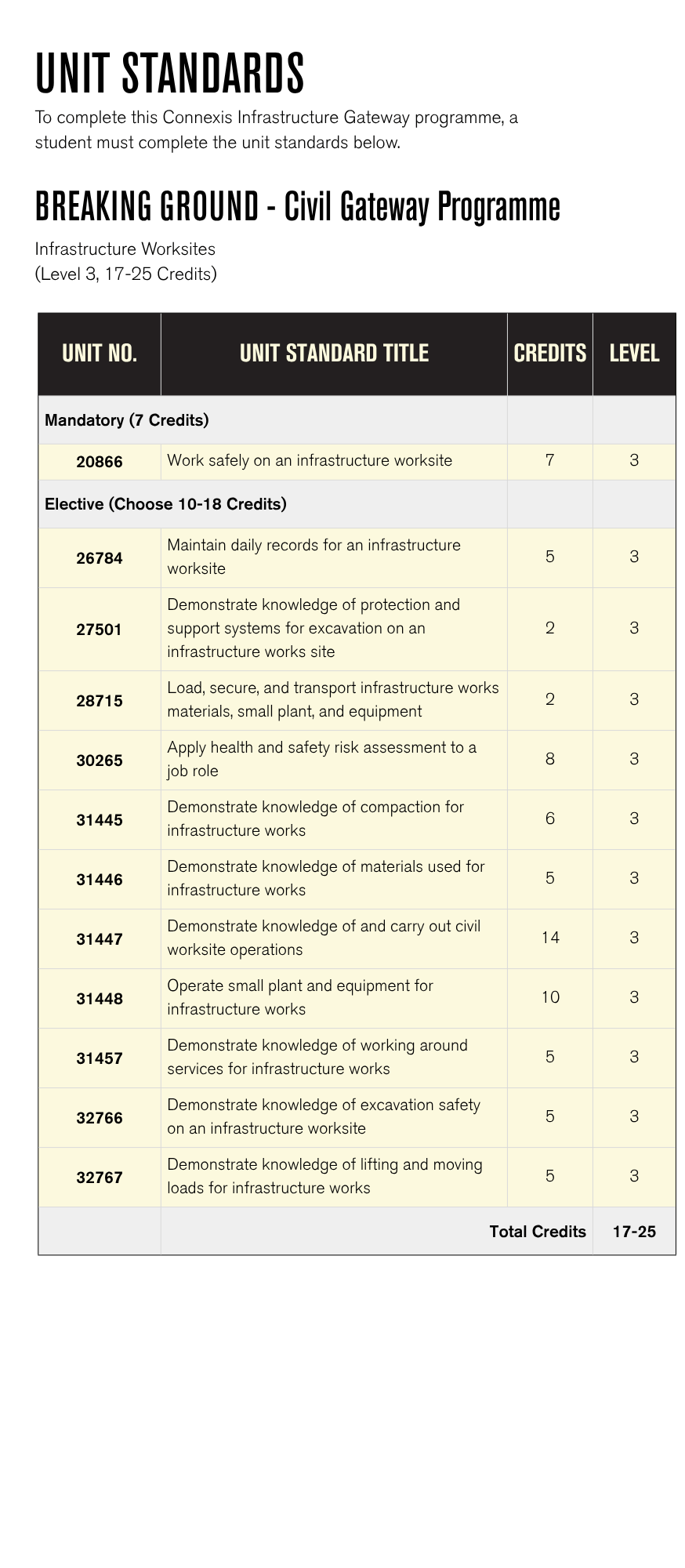Select the working around services title
The width and height of the screenshot is (685, 1568).
click(x=317, y=1057)
